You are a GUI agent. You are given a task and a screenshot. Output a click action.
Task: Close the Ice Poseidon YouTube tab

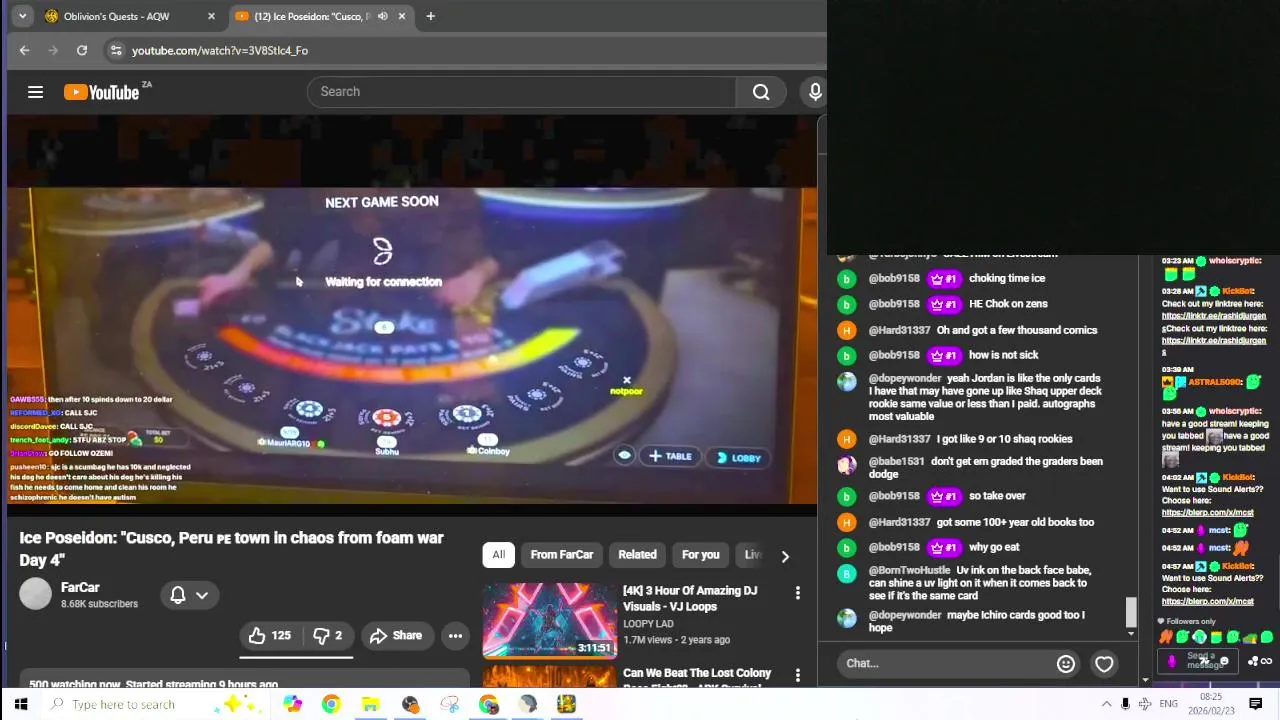[x=402, y=16]
